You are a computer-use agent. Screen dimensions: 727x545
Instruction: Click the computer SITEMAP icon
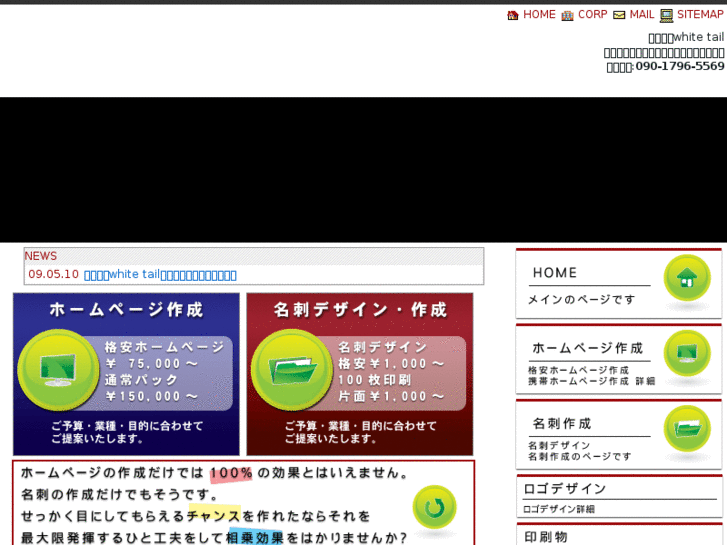pos(667,16)
